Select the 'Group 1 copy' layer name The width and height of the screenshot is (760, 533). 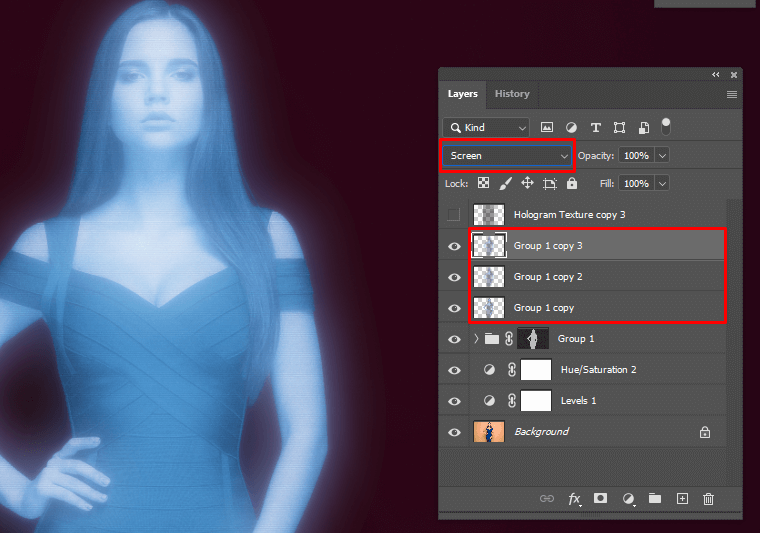click(x=544, y=308)
